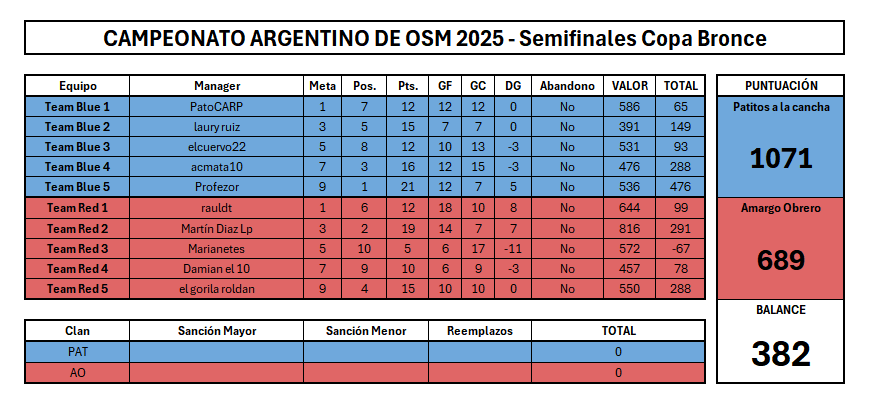This screenshot has height=405, width=882.
Task: Select Profezor's Pts. value 21
Action: tap(407, 187)
